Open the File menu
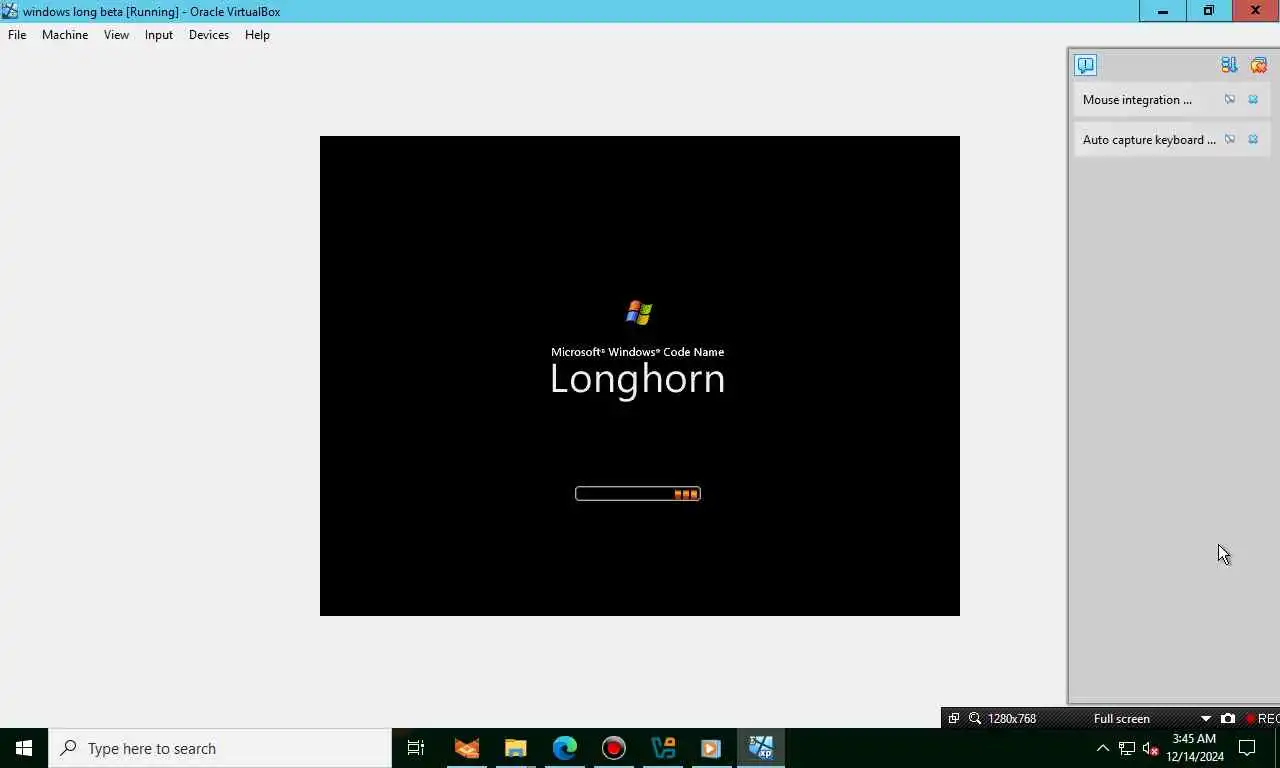 [x=17, y=35]
